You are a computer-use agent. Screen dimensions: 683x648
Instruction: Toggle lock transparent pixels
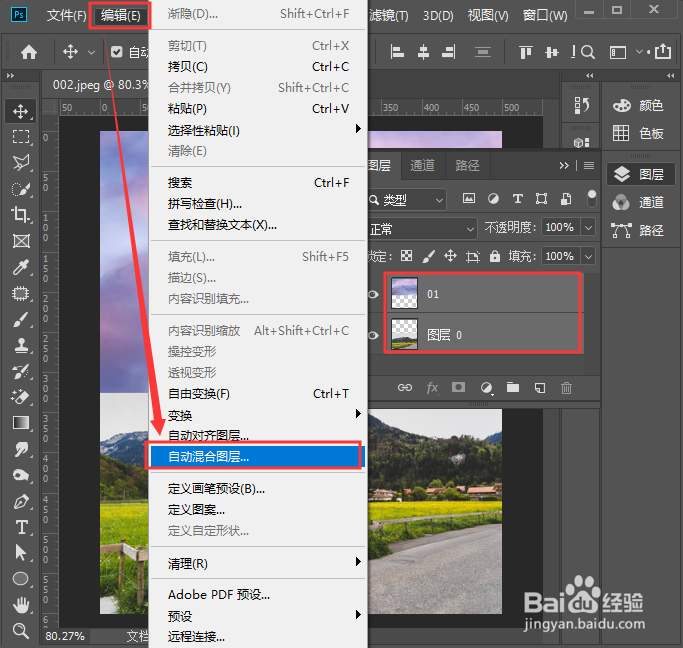pyautogui.click(x=406, y=256)
